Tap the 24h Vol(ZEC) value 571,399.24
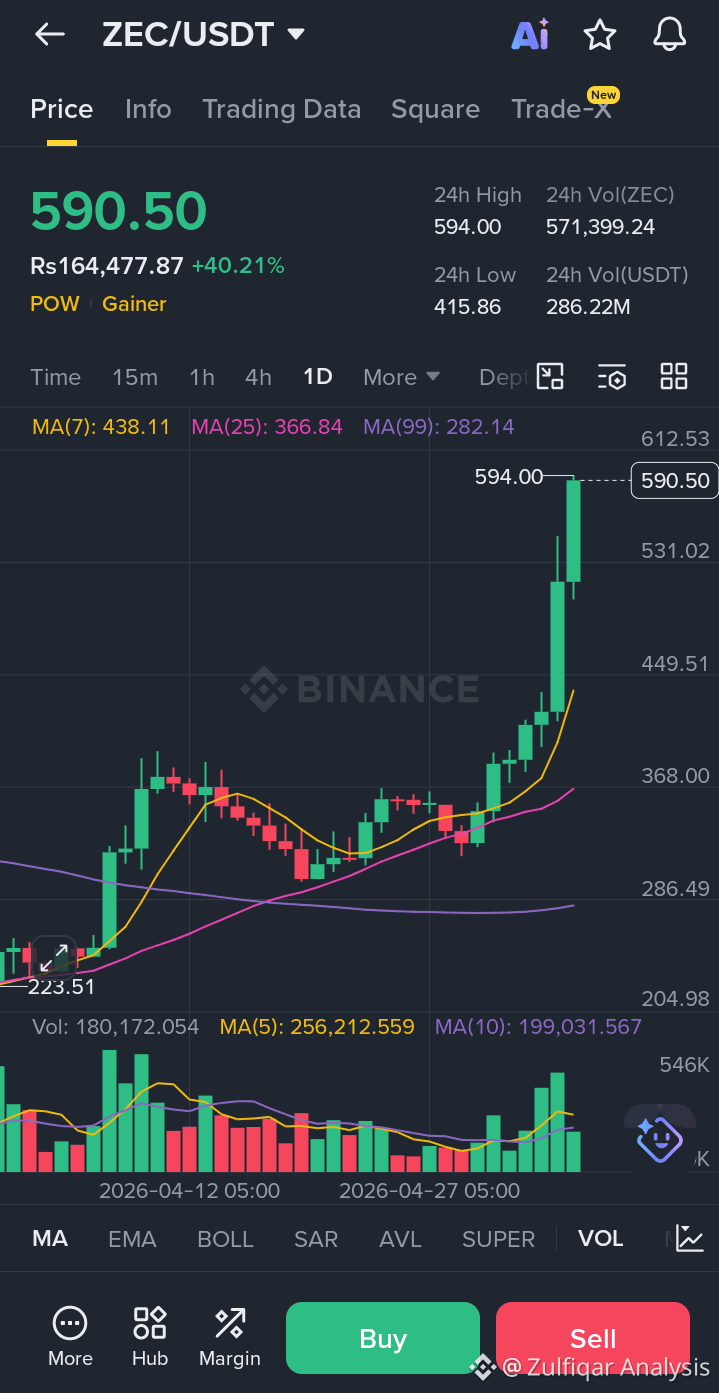Viewport: 719px width, 1393px height. point(600,227)
